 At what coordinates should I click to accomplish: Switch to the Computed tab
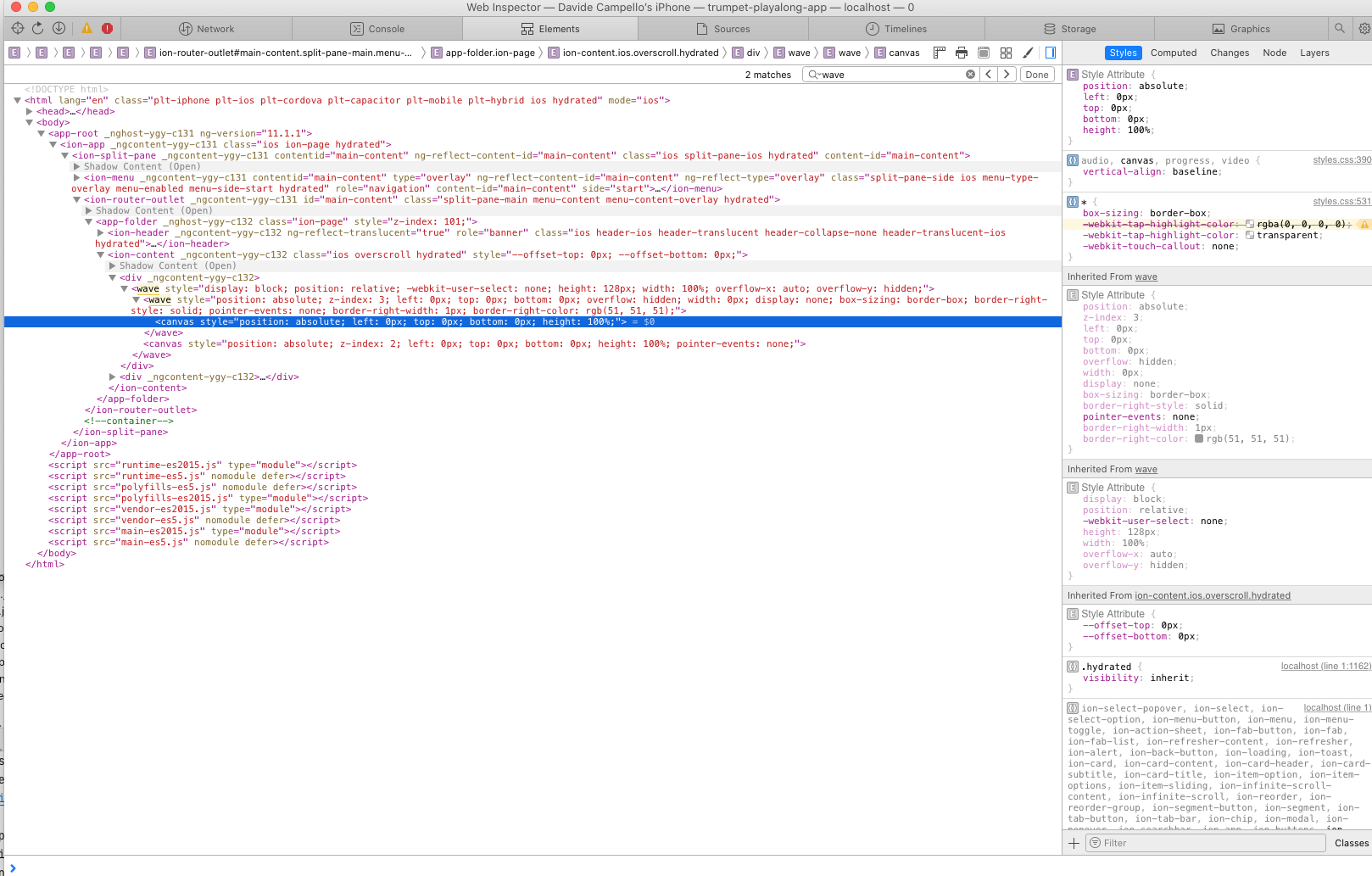pos(1174,52)
